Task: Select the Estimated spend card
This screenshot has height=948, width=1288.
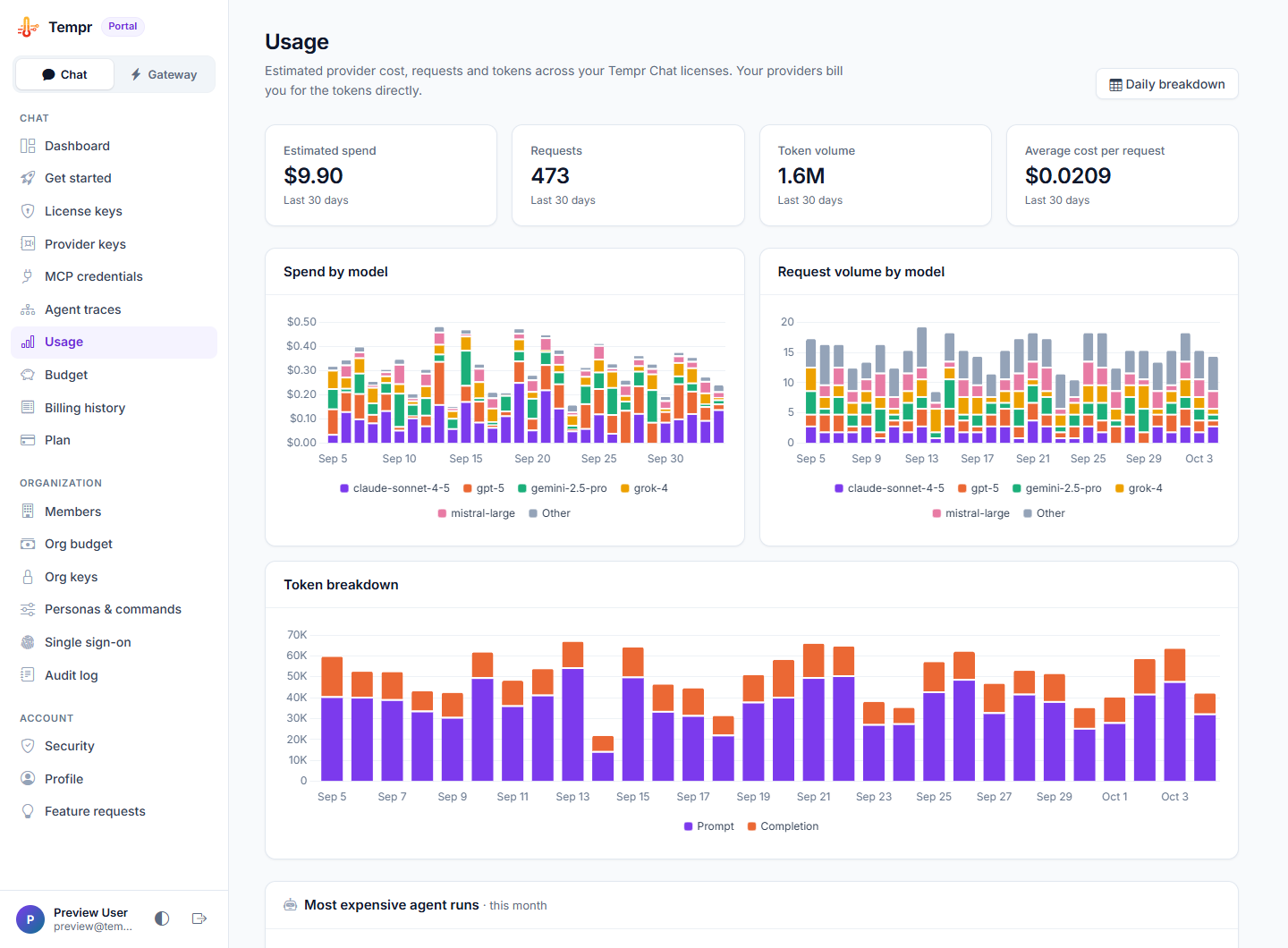Action: [x=381, y=175]
